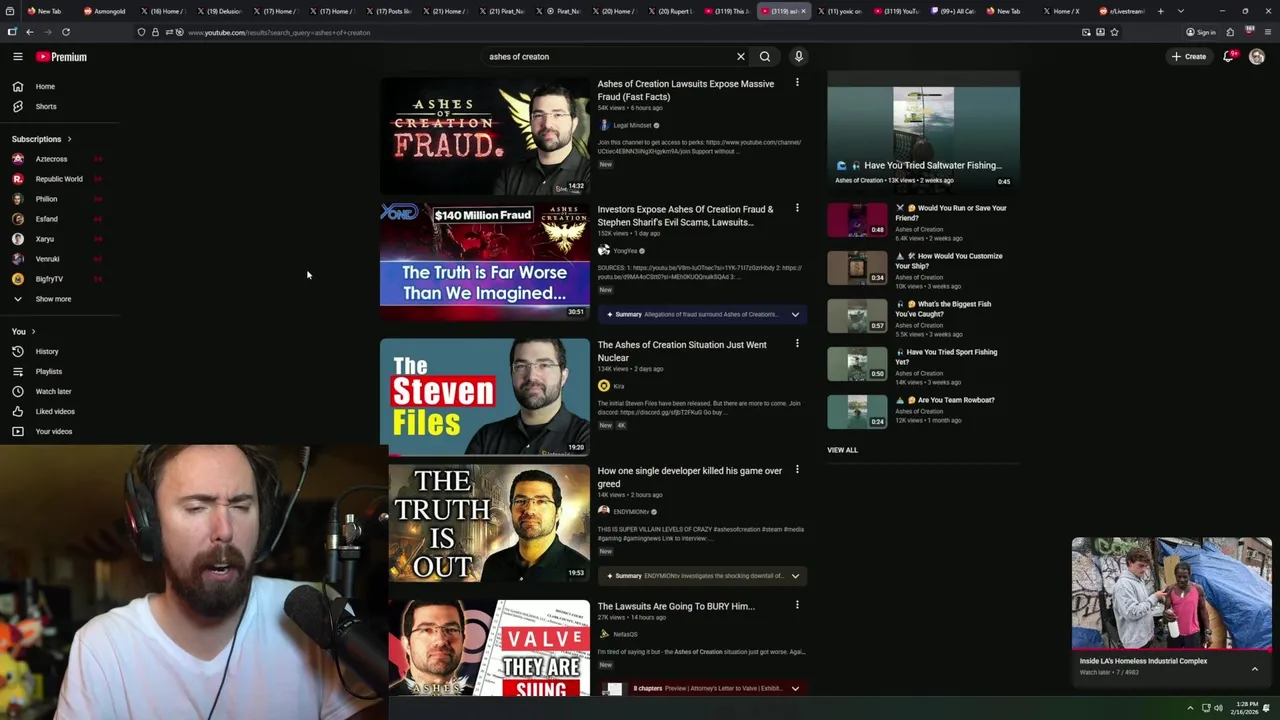Click the title The Lawsuits Are Going To BURY Him

point(676,606)
